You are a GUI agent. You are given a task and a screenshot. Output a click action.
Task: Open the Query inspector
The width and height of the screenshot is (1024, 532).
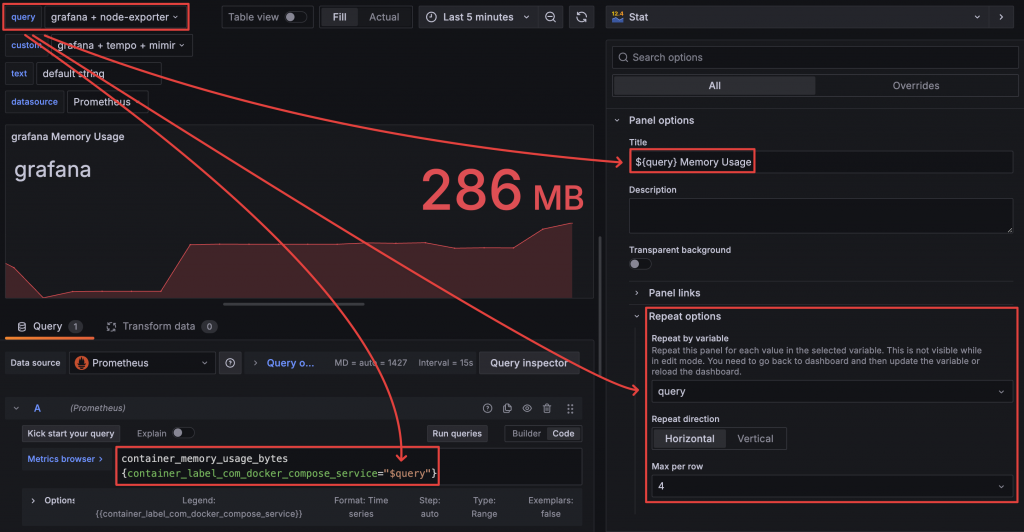529,363
